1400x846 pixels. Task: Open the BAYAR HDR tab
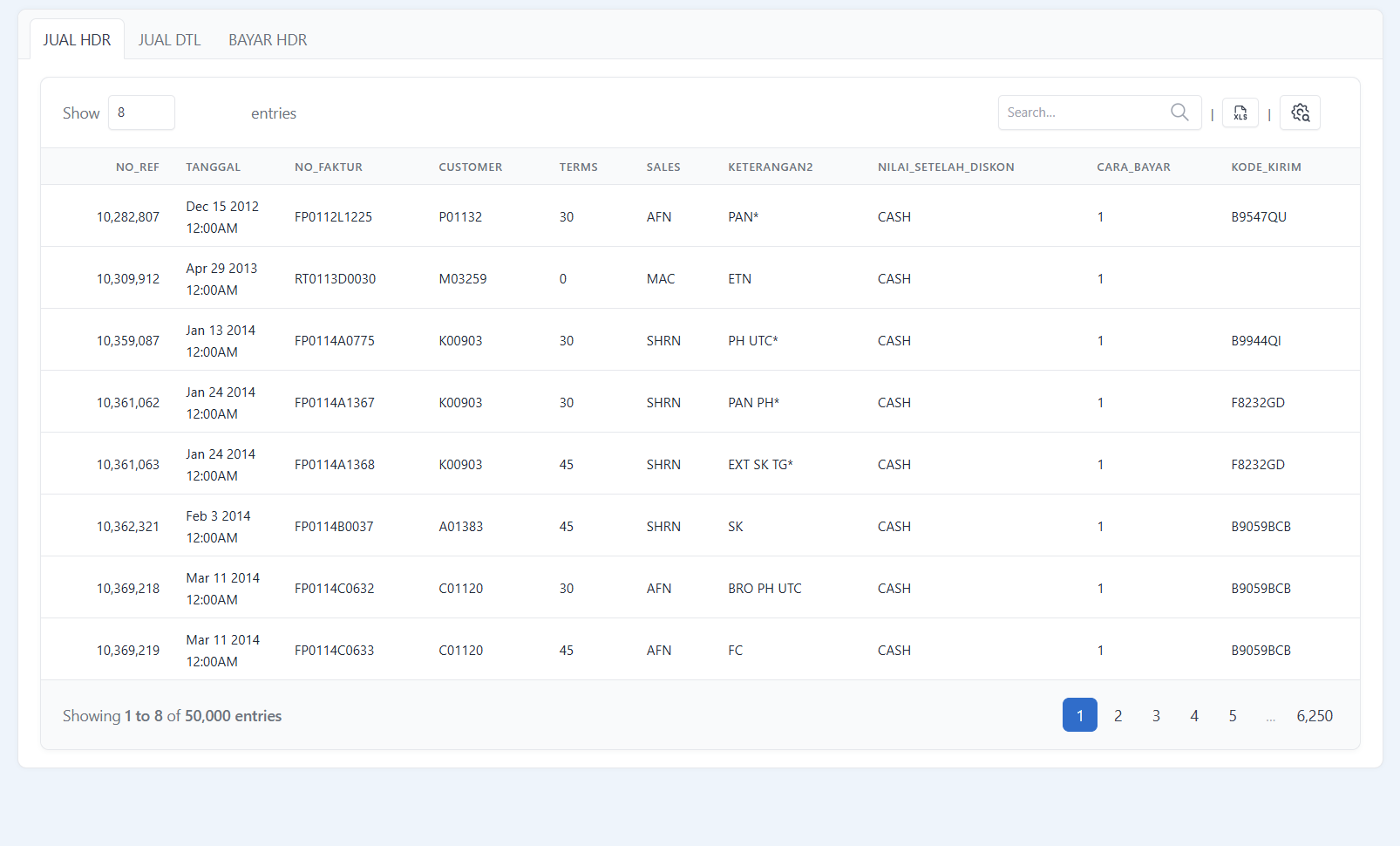coord(267,39)
